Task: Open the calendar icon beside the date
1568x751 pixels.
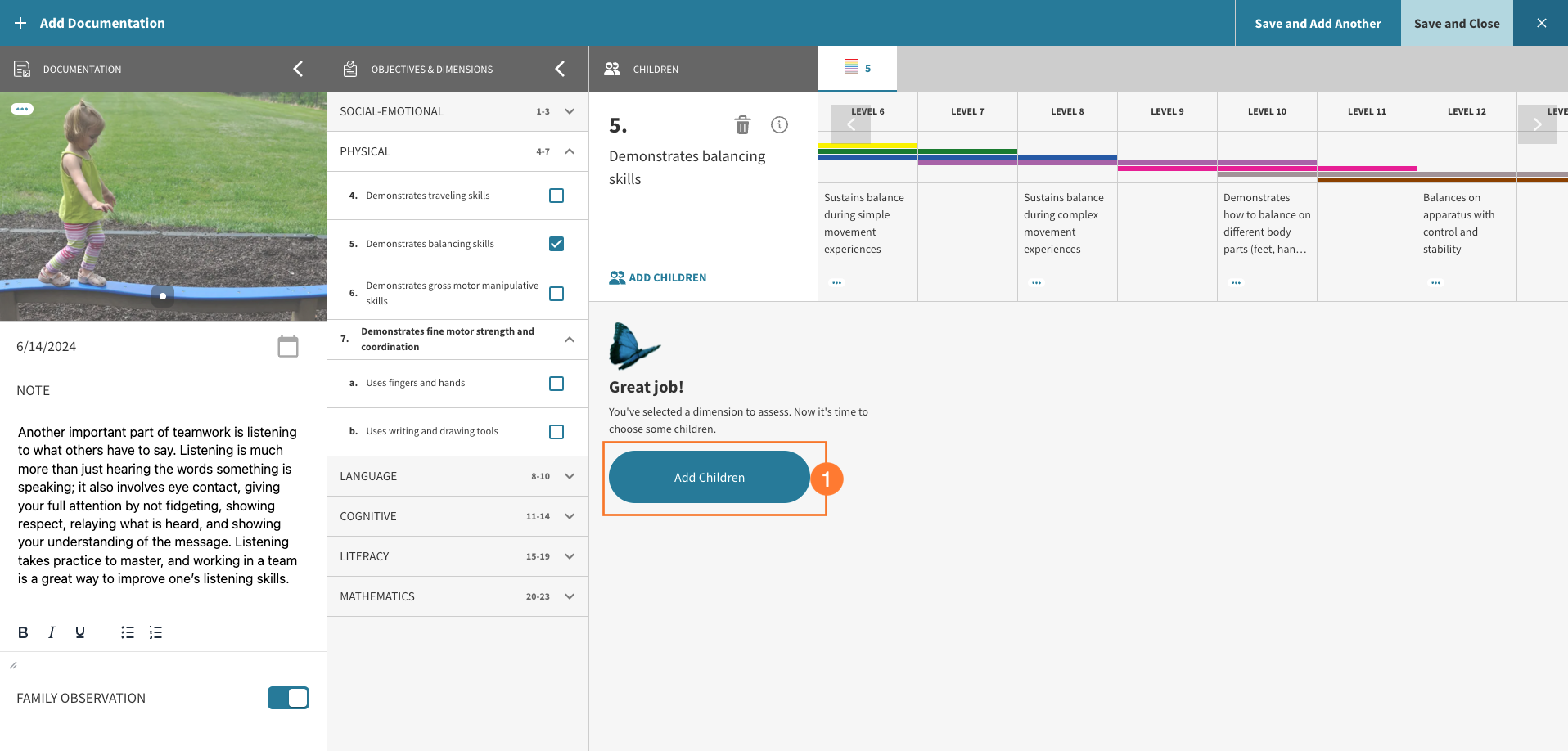Action: [x=288, y=346]
